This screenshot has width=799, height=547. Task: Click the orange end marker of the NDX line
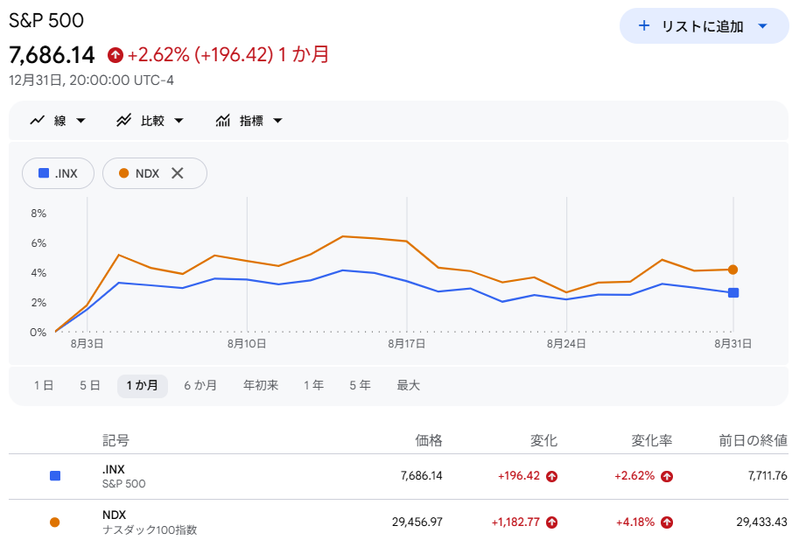pos(733,270)
